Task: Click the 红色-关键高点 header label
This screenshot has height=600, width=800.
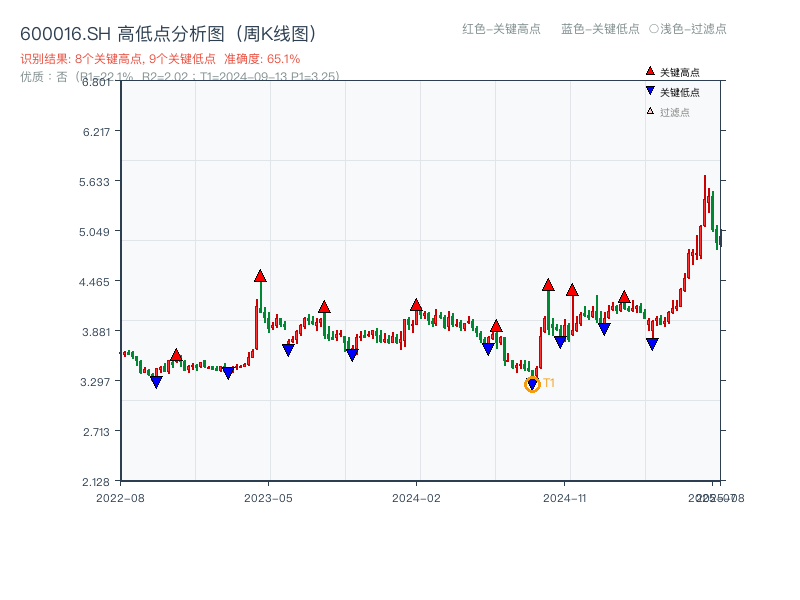Action: point(501,29)
